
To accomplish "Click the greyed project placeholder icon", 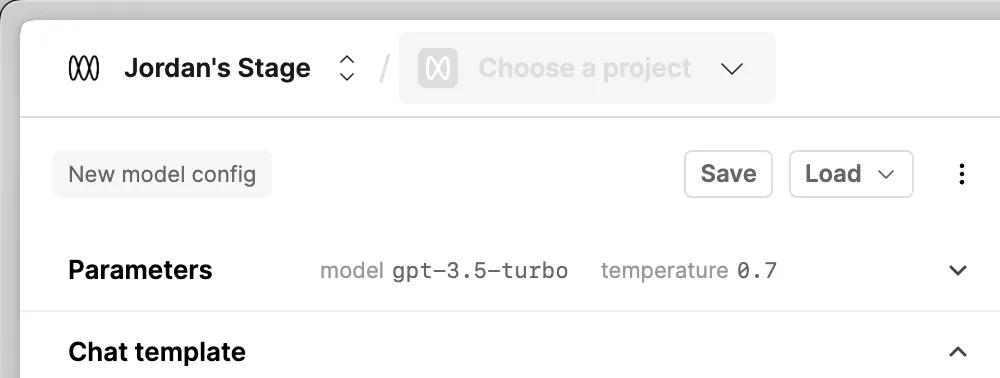I will coord(438,68).
